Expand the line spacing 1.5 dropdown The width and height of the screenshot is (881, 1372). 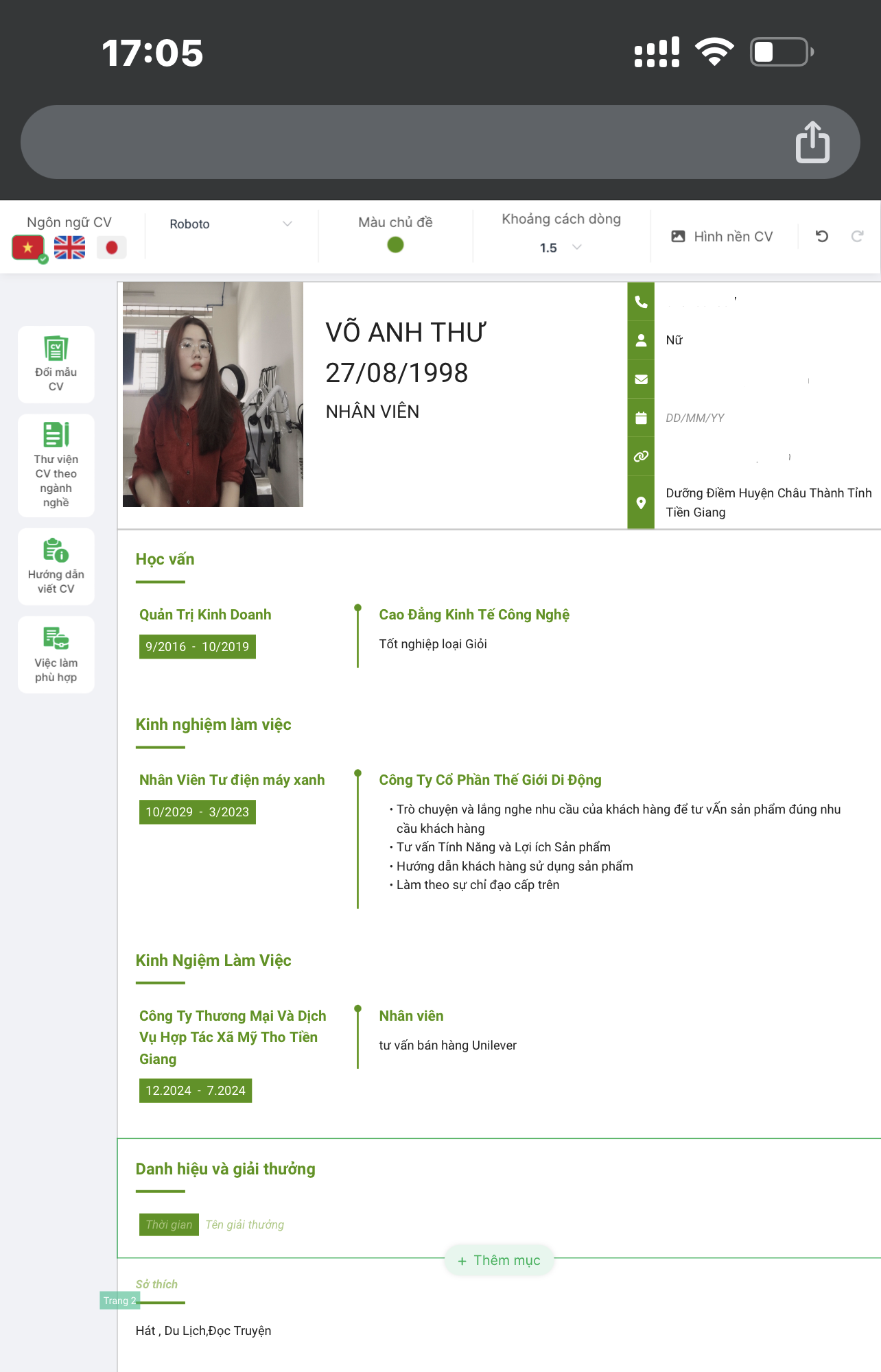561,248
